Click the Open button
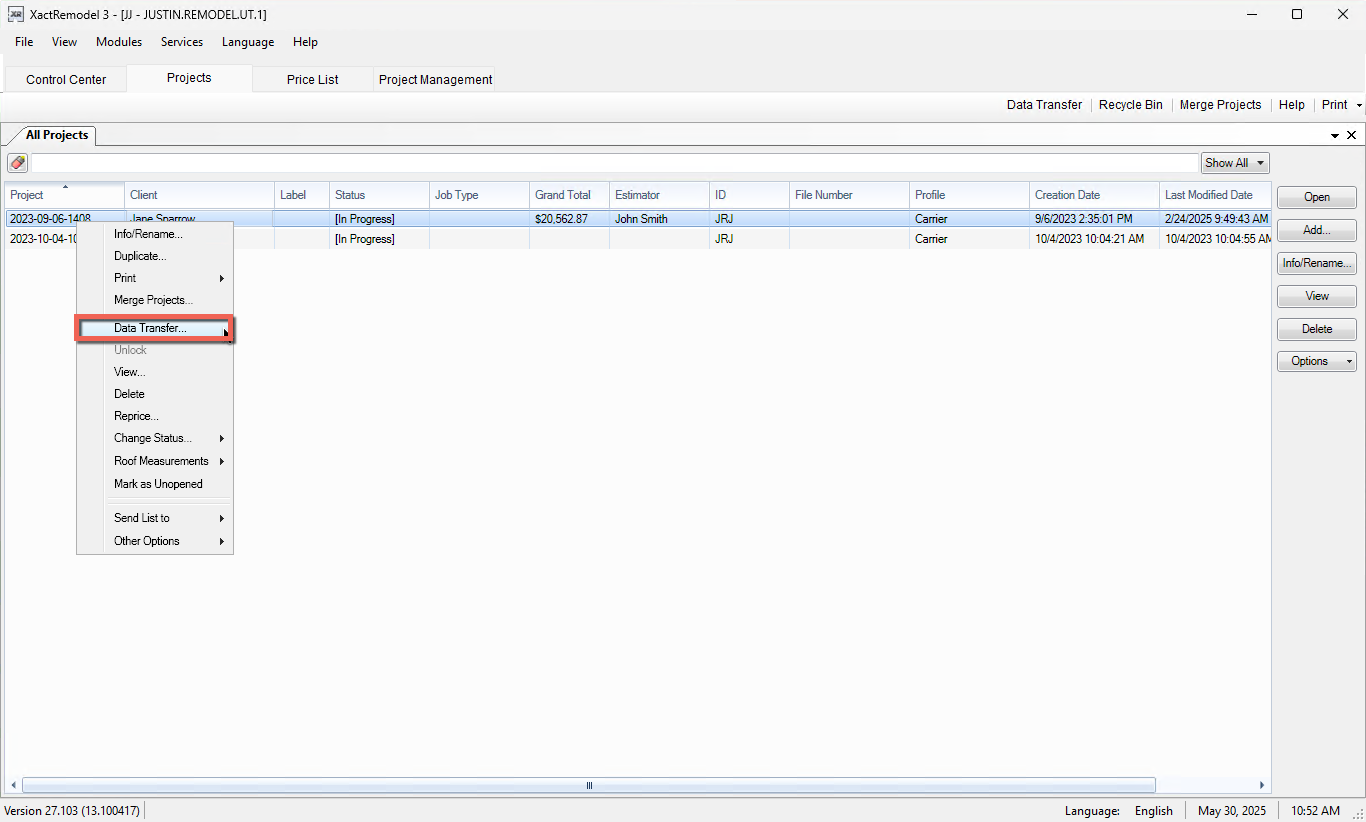1366x822 pixels. point(1317,197)
